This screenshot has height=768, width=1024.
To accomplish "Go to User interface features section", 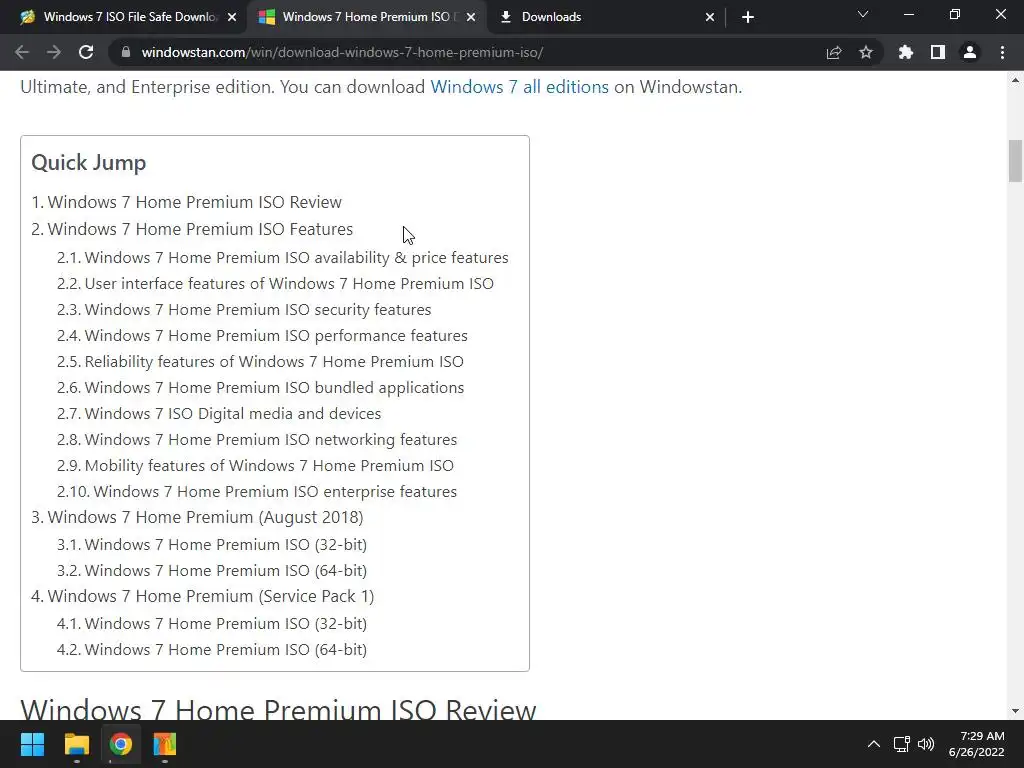I will point(289,283).
